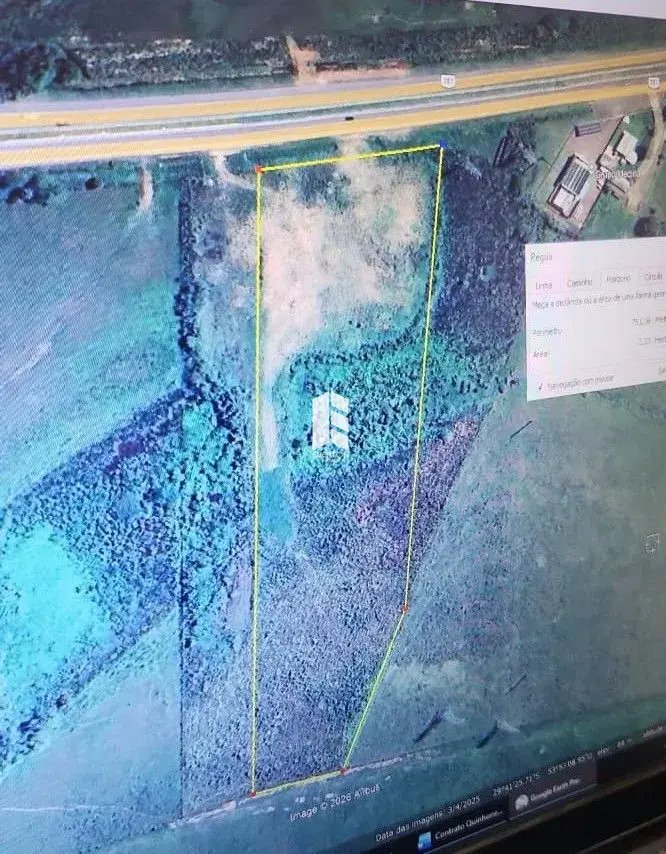Open the Caminho tab in ruler dialog
Screen dimensions: 666x854
(579, 282)
